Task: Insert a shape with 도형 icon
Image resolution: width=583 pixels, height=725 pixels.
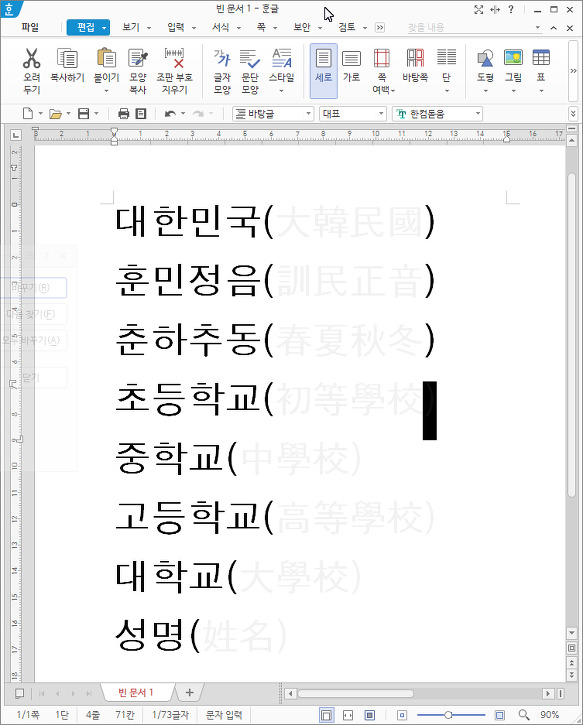Action: click(485, 58)
